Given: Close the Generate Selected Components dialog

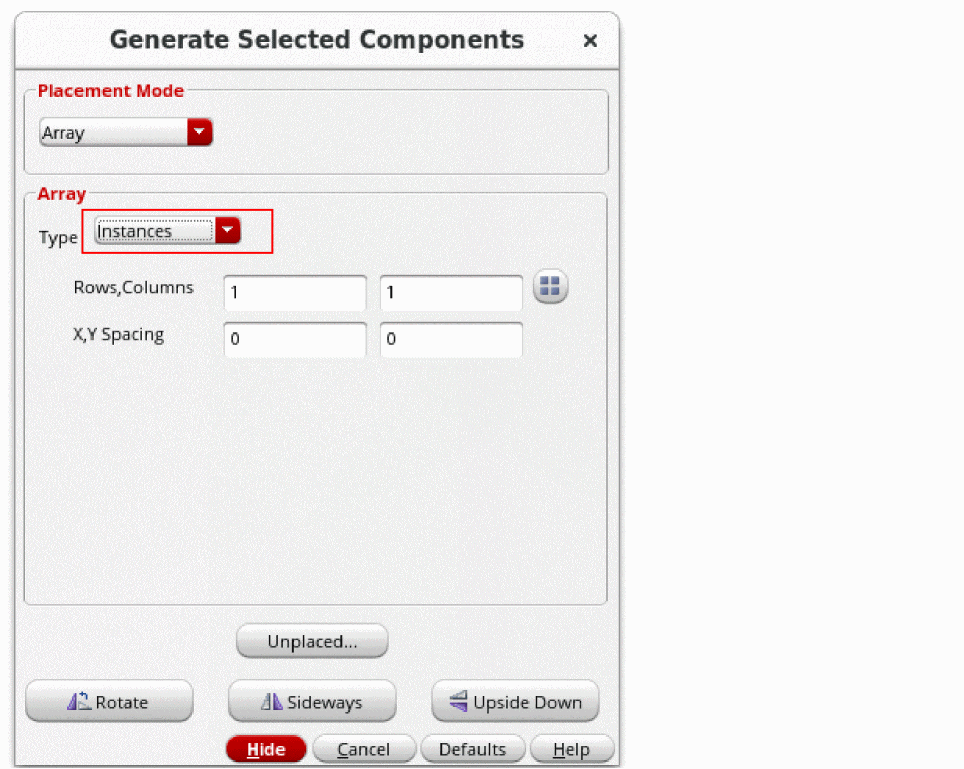Looking at the screenshot, I should [590, 41].
